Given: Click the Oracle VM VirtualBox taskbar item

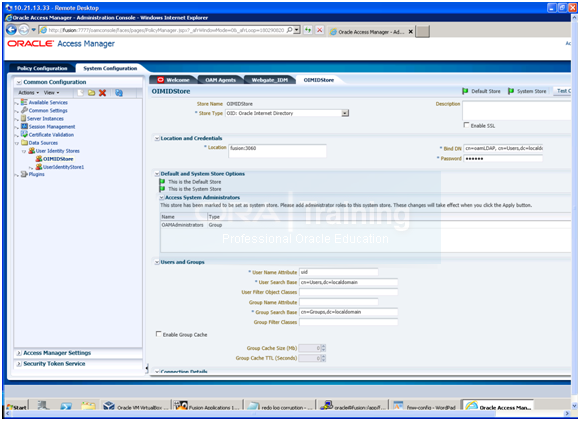Looking at the screenshot, I should 136,407.
